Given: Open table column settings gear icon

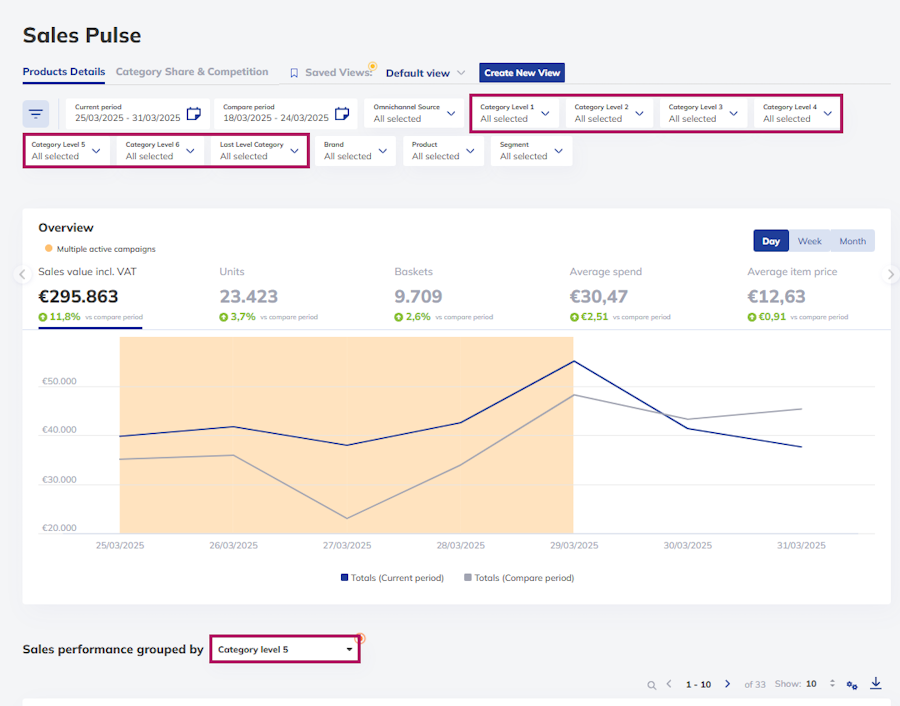Looking at the screenshot, I should (852, 685).
